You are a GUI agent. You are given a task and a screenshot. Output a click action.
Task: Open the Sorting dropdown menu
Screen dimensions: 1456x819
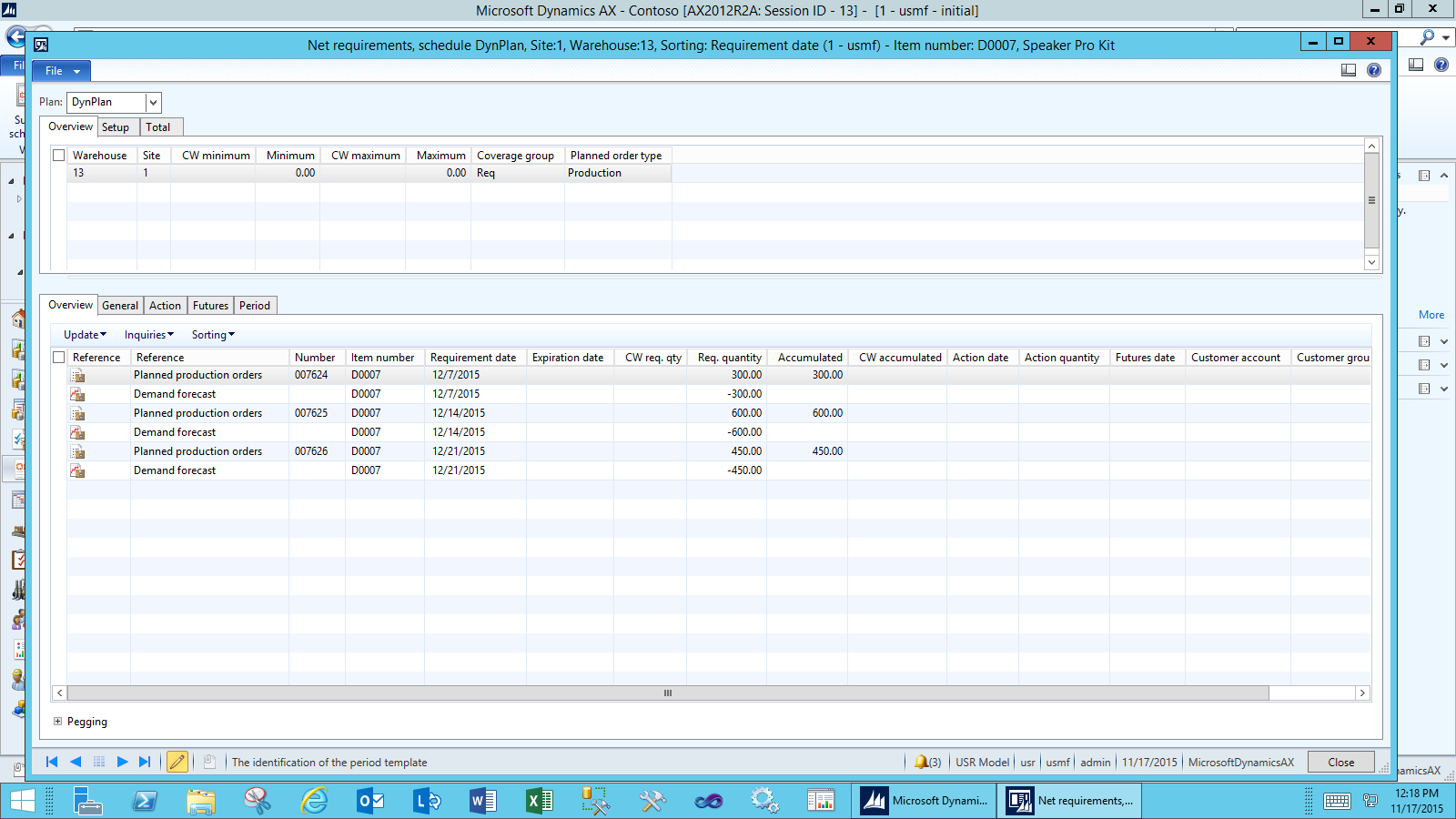point(213,335)
